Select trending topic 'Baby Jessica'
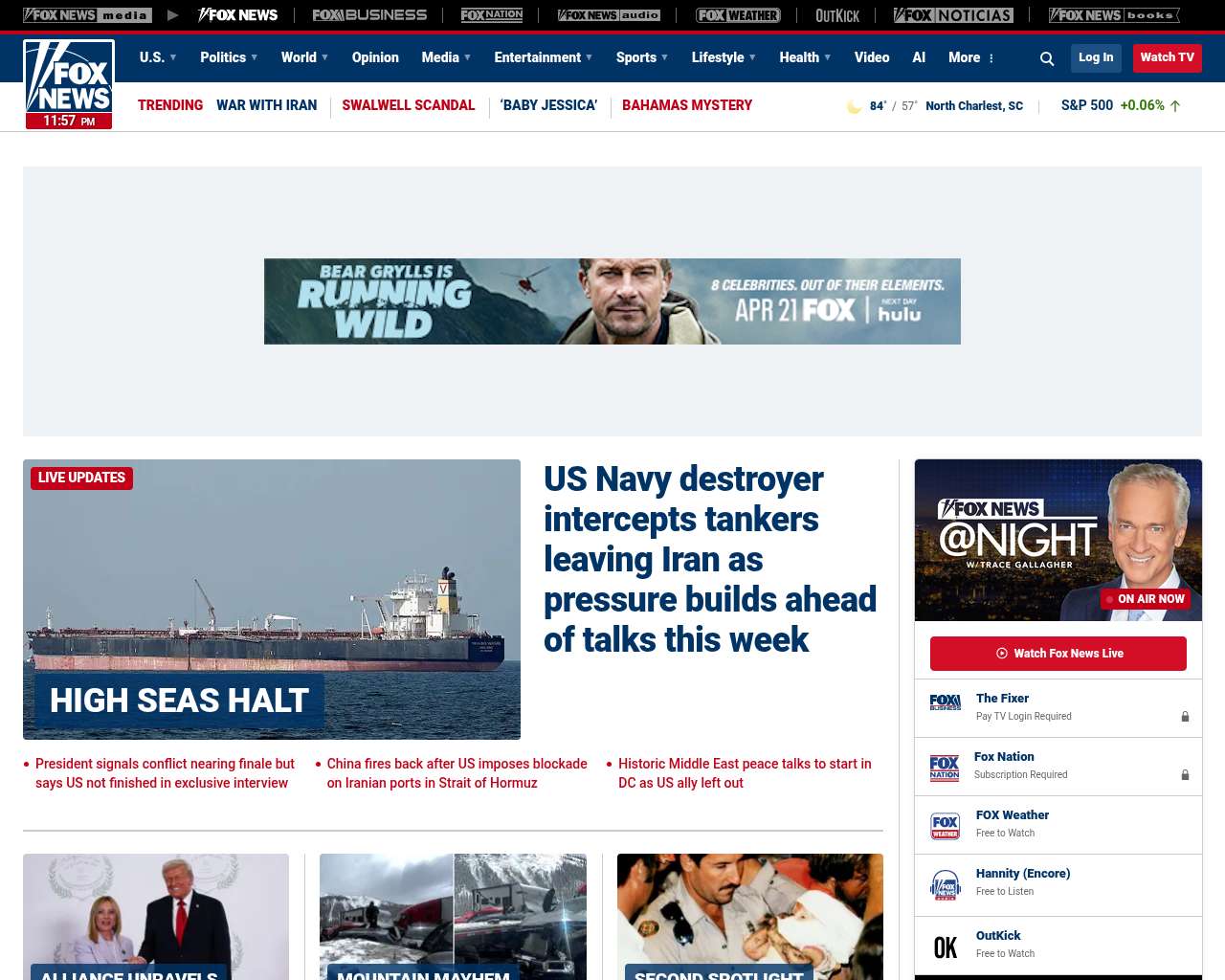The height and width of the screenshot is (980, 1225). [549, 105]
